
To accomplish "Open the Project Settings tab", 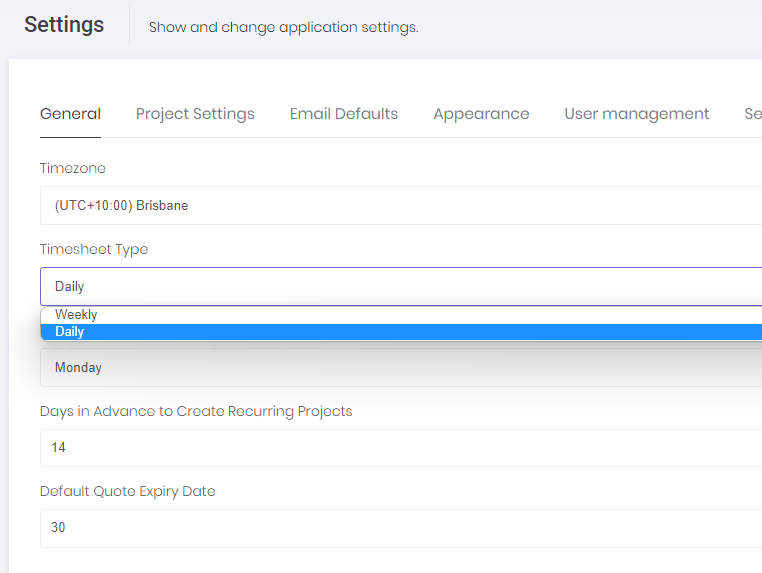I will coord(195,114).
